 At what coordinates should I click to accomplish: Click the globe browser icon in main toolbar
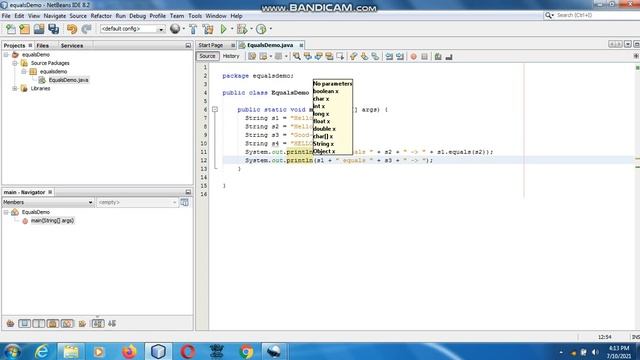click(x=175, y=29)
